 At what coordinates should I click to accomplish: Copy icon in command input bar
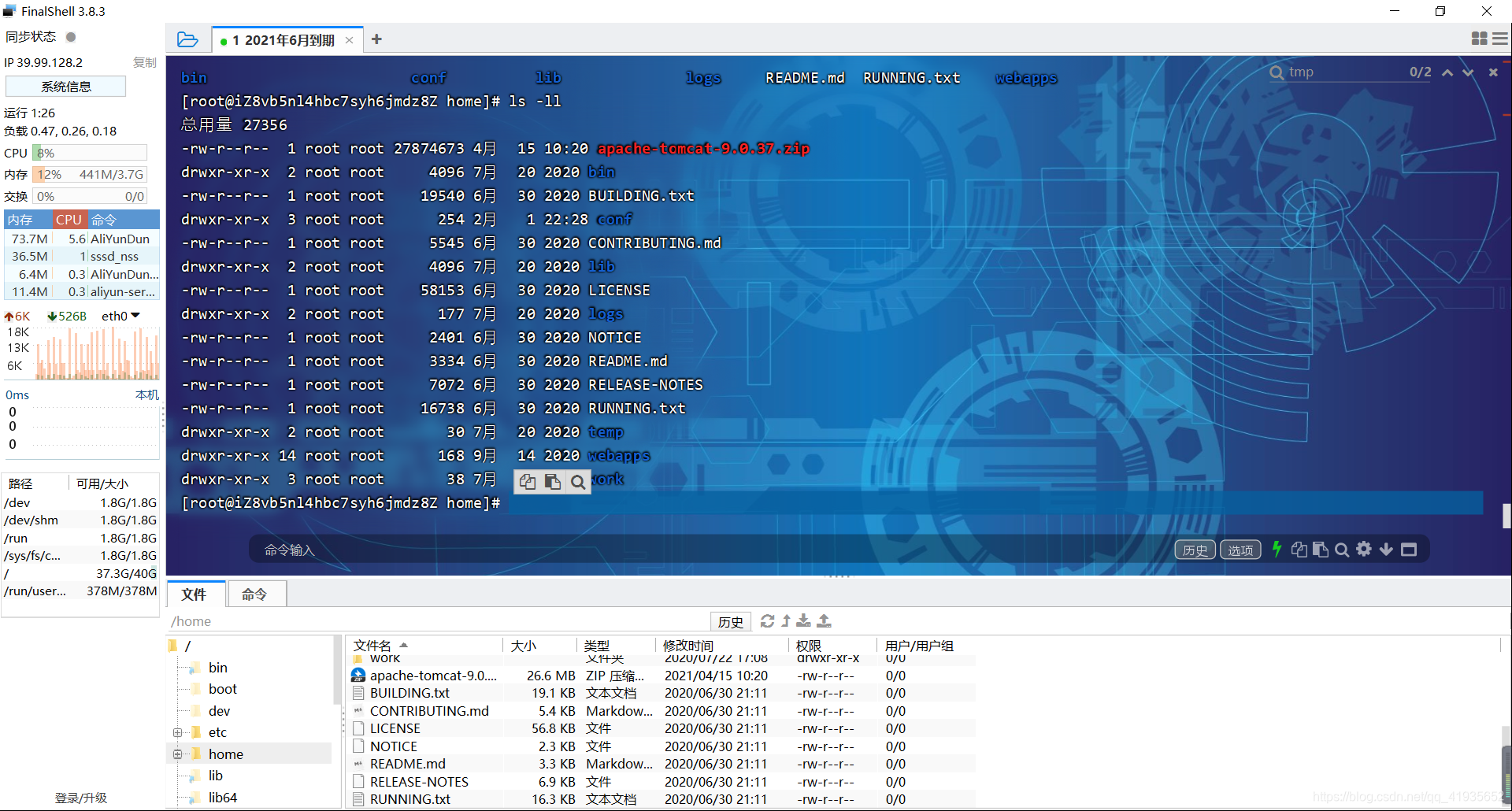point(1299,550)
